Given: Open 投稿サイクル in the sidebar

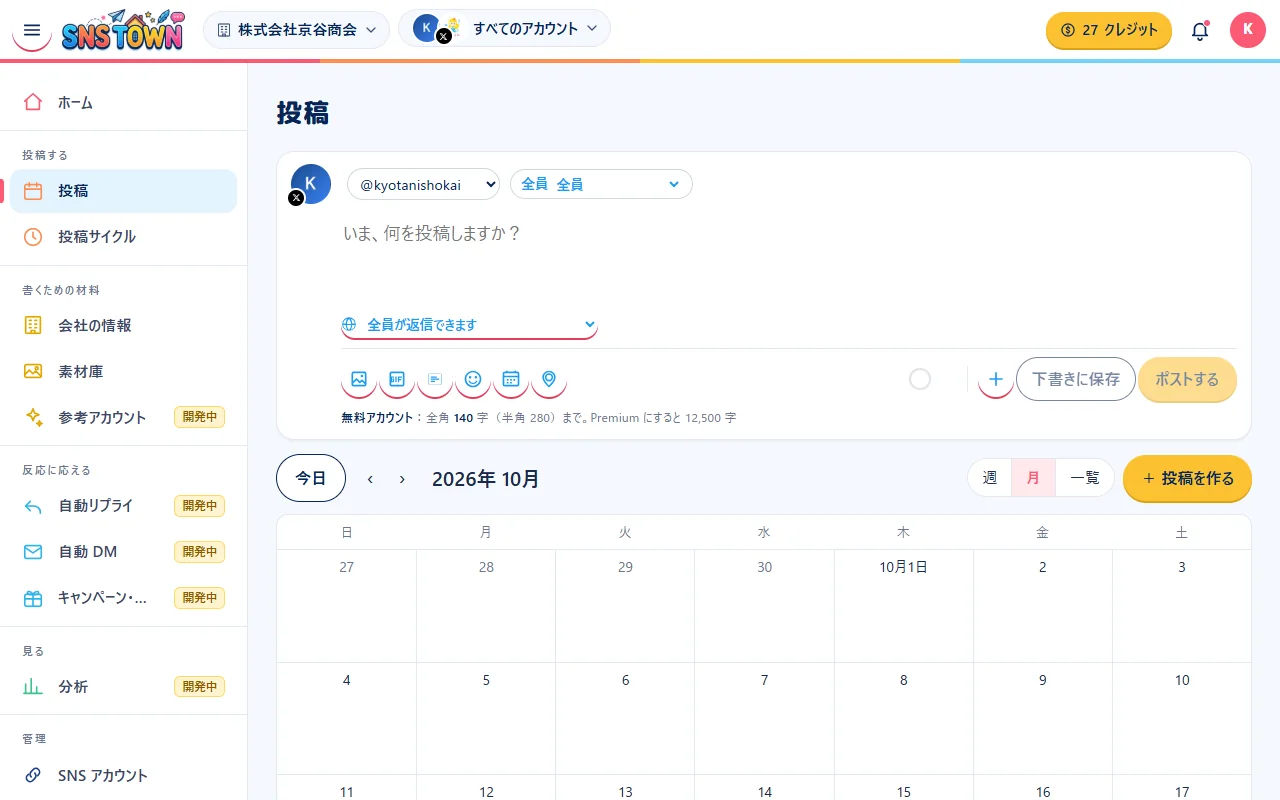Looking at the screenshot, I should (124, 237).
